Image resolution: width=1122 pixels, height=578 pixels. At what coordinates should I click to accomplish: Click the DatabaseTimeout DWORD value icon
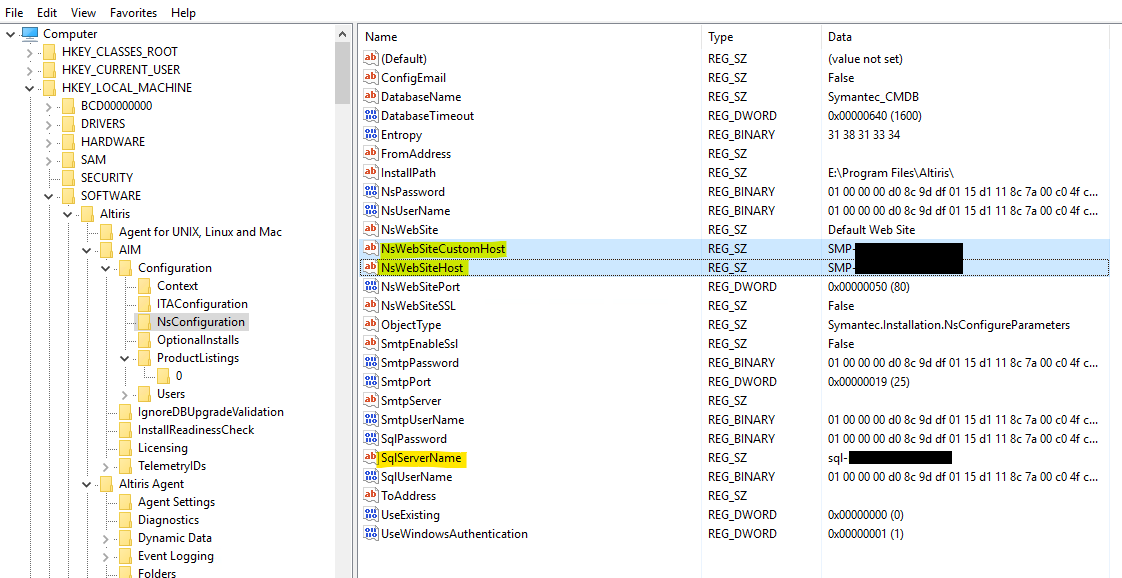[x=371, y=116]
